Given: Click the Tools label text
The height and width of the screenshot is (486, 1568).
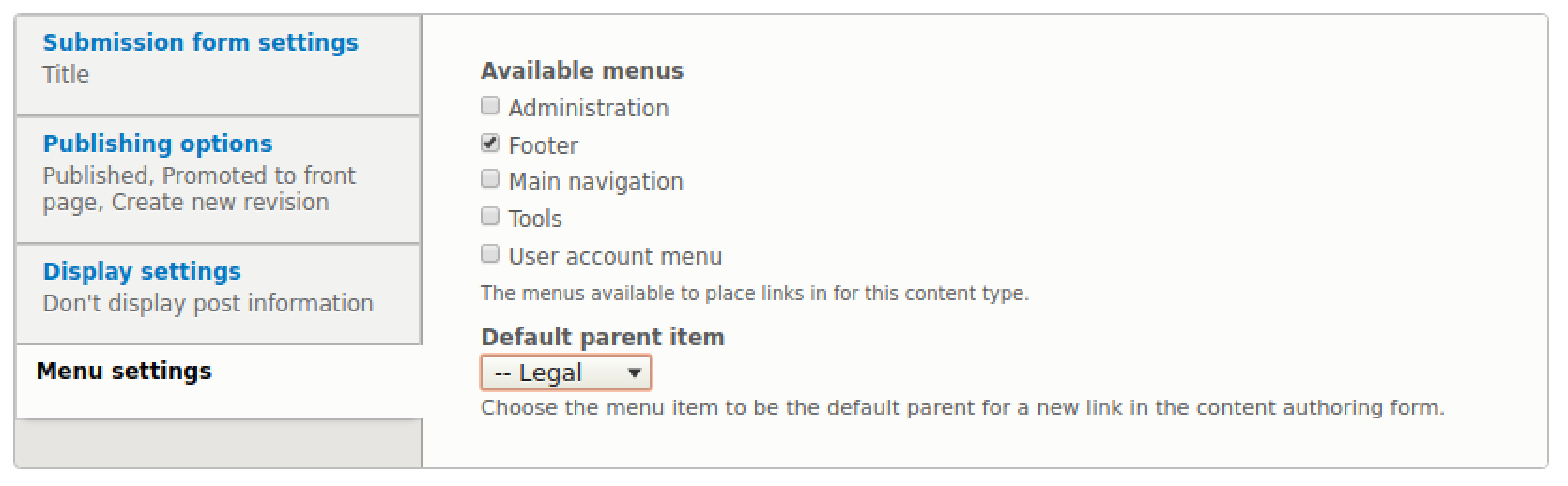Looking at the screenshot, I should click(535, 220).
